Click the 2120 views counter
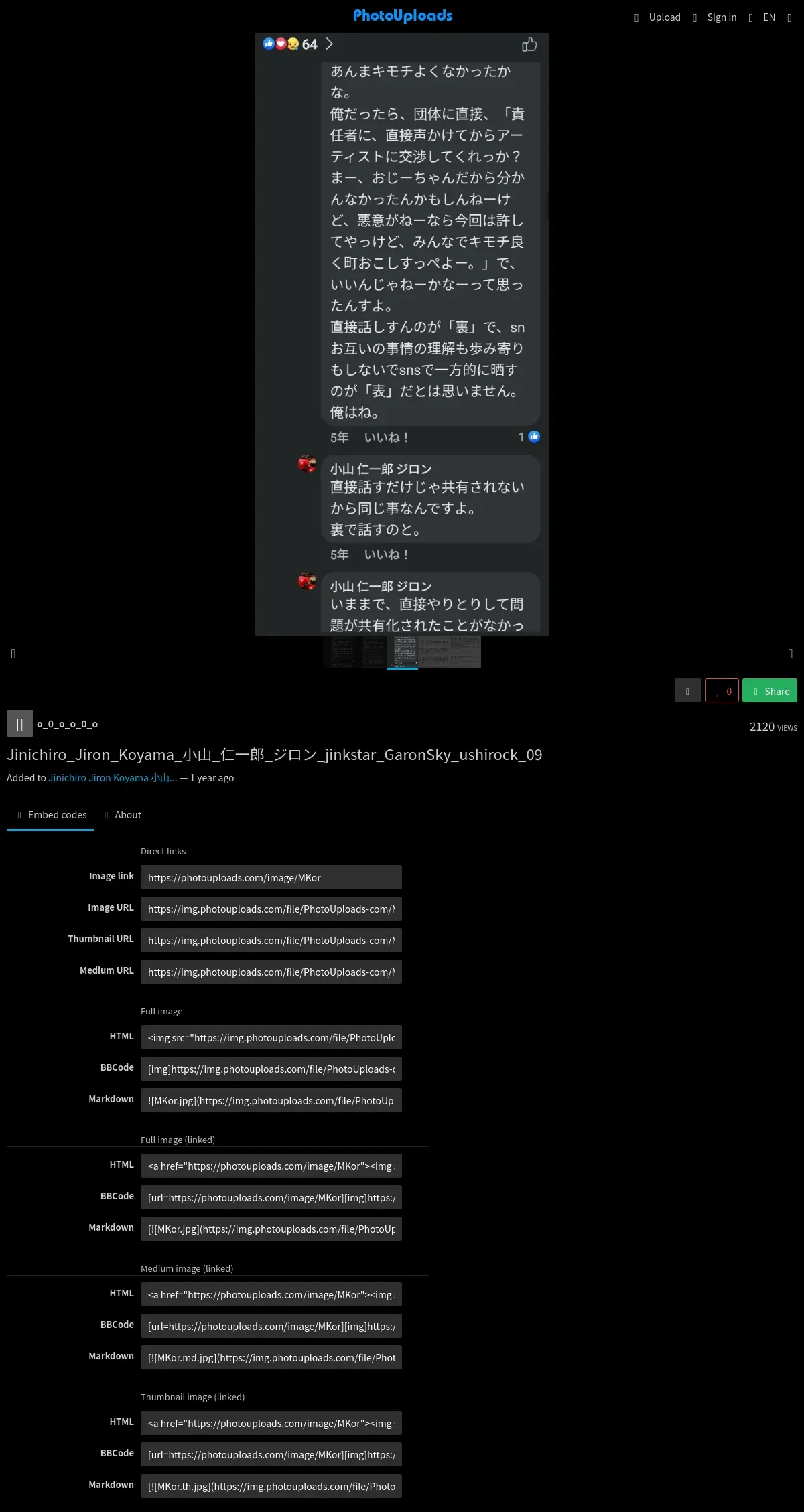Viewport: 804px width, 1512px height. tap(773, 727)
